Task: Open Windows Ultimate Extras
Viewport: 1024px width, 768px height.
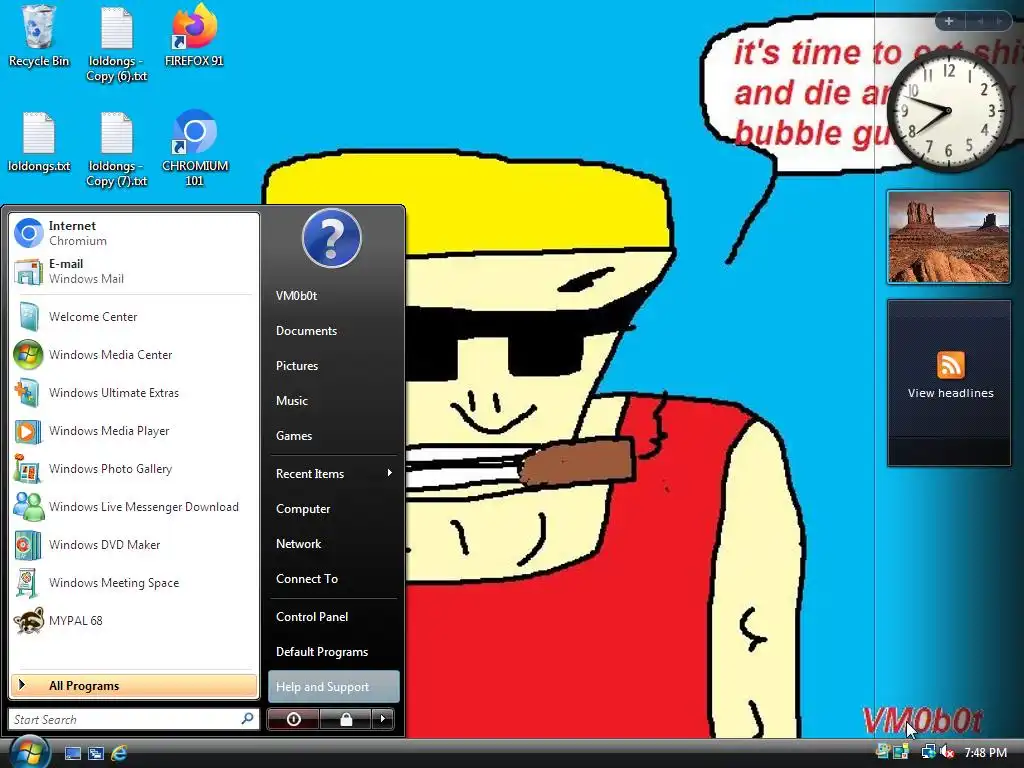Action: tap(134, 392)
